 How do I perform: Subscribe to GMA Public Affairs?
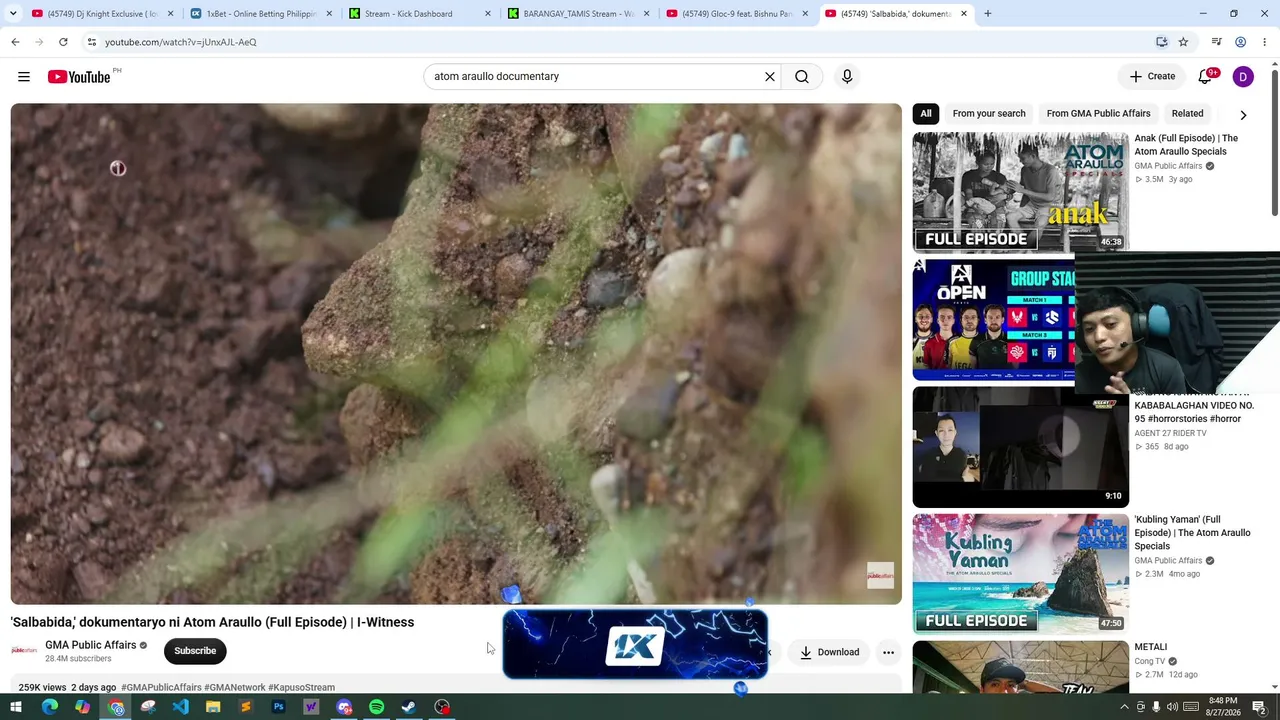coord(195,651)
